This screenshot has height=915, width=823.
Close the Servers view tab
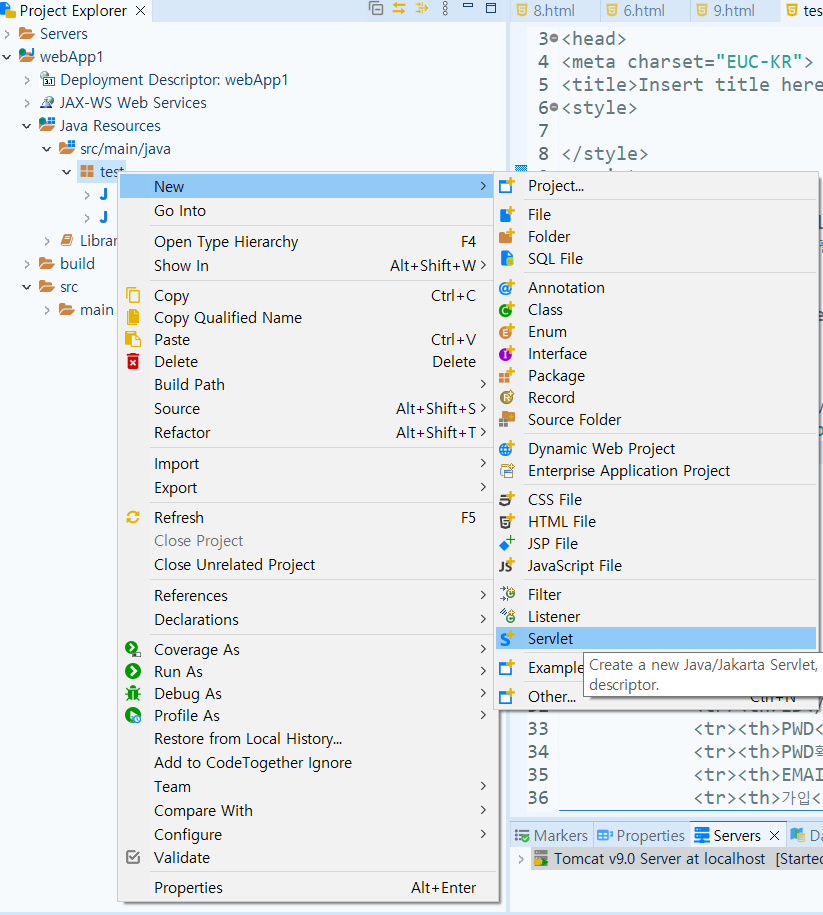(x=775, y=836)
